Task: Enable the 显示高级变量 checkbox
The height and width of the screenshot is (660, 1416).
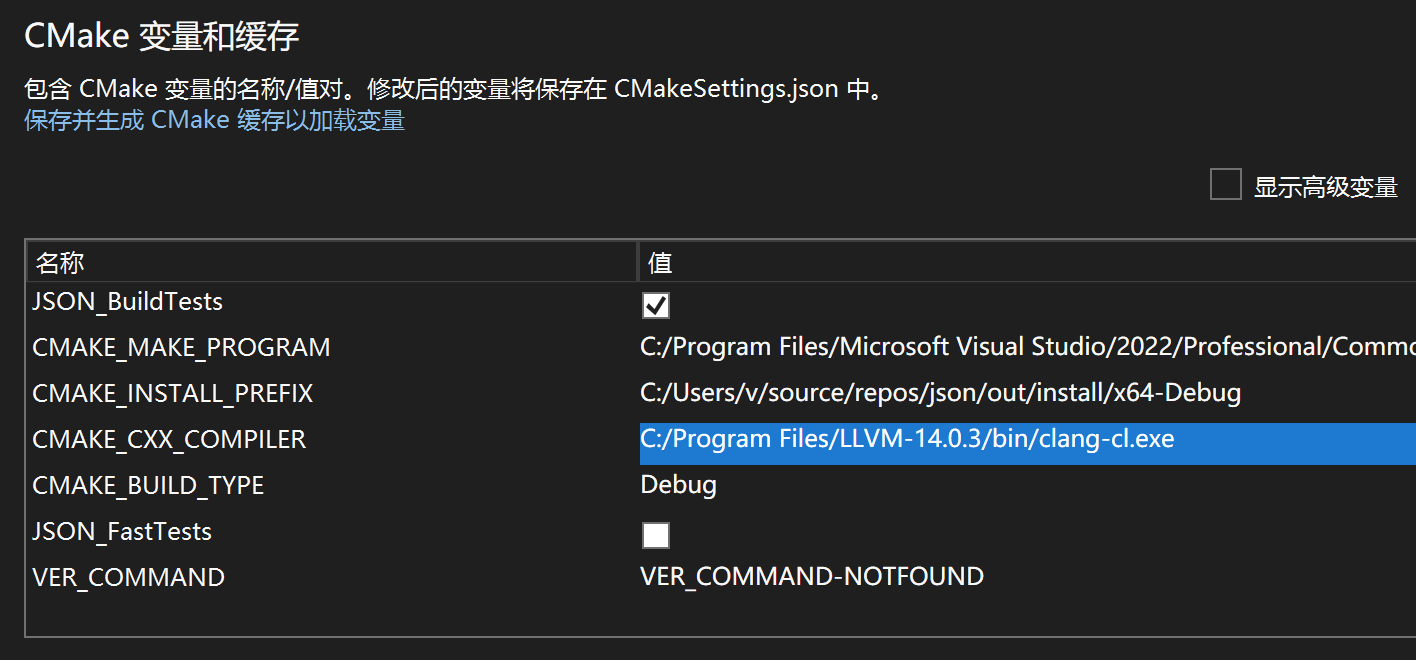Action: (x=1226, y=185)
